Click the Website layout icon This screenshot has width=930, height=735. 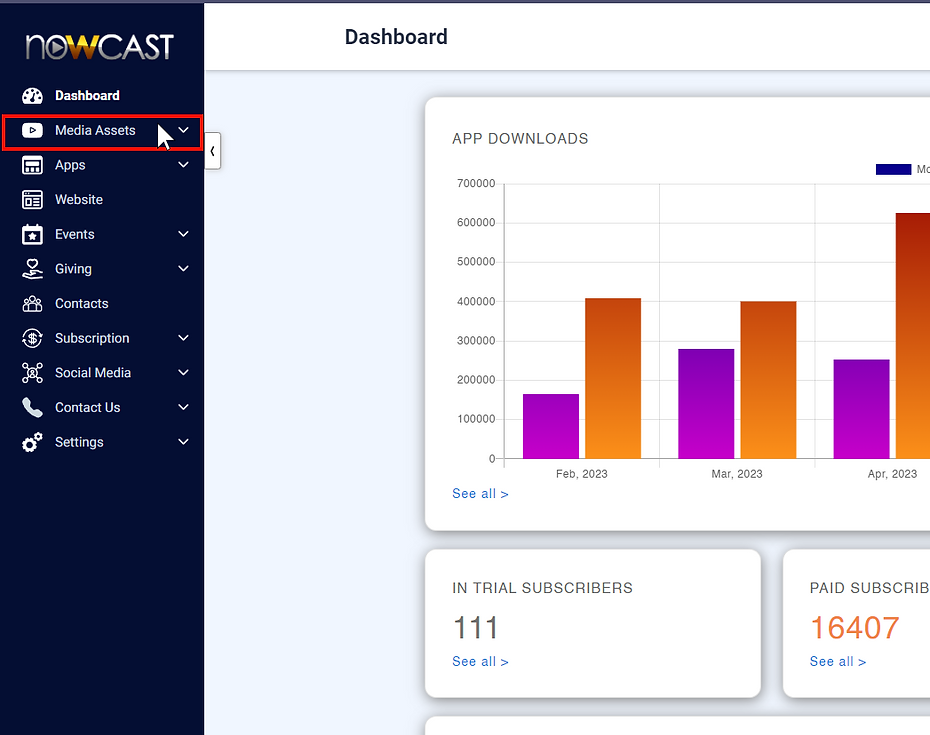coord(33,200)
